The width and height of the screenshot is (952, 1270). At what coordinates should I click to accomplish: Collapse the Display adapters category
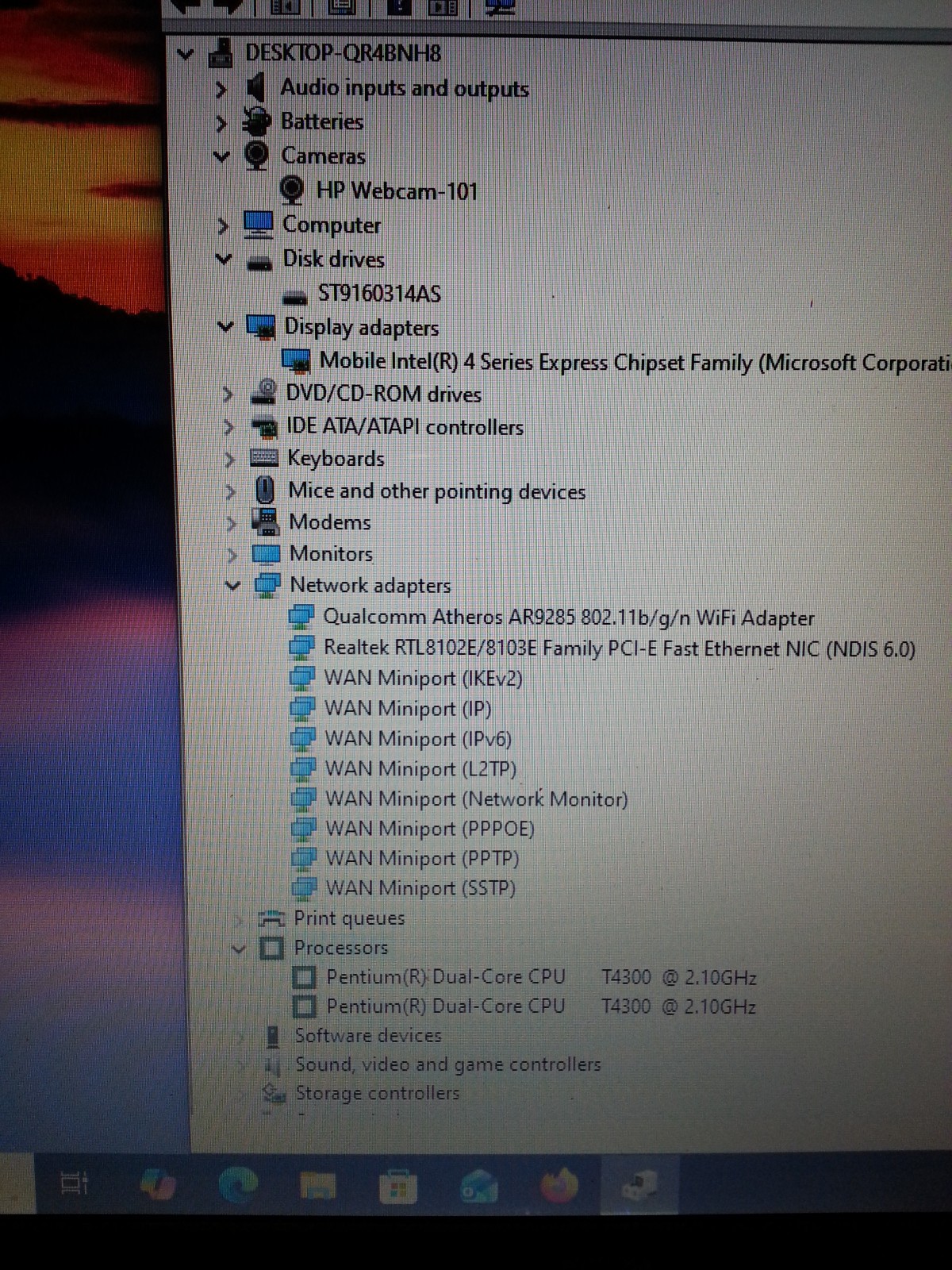[x=226, y=326]
